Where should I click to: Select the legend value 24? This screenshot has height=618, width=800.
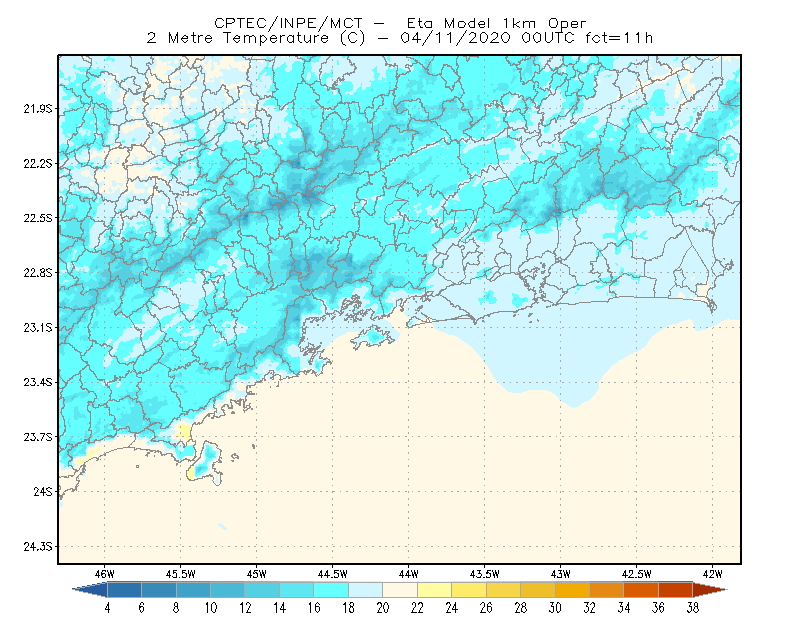452,608
